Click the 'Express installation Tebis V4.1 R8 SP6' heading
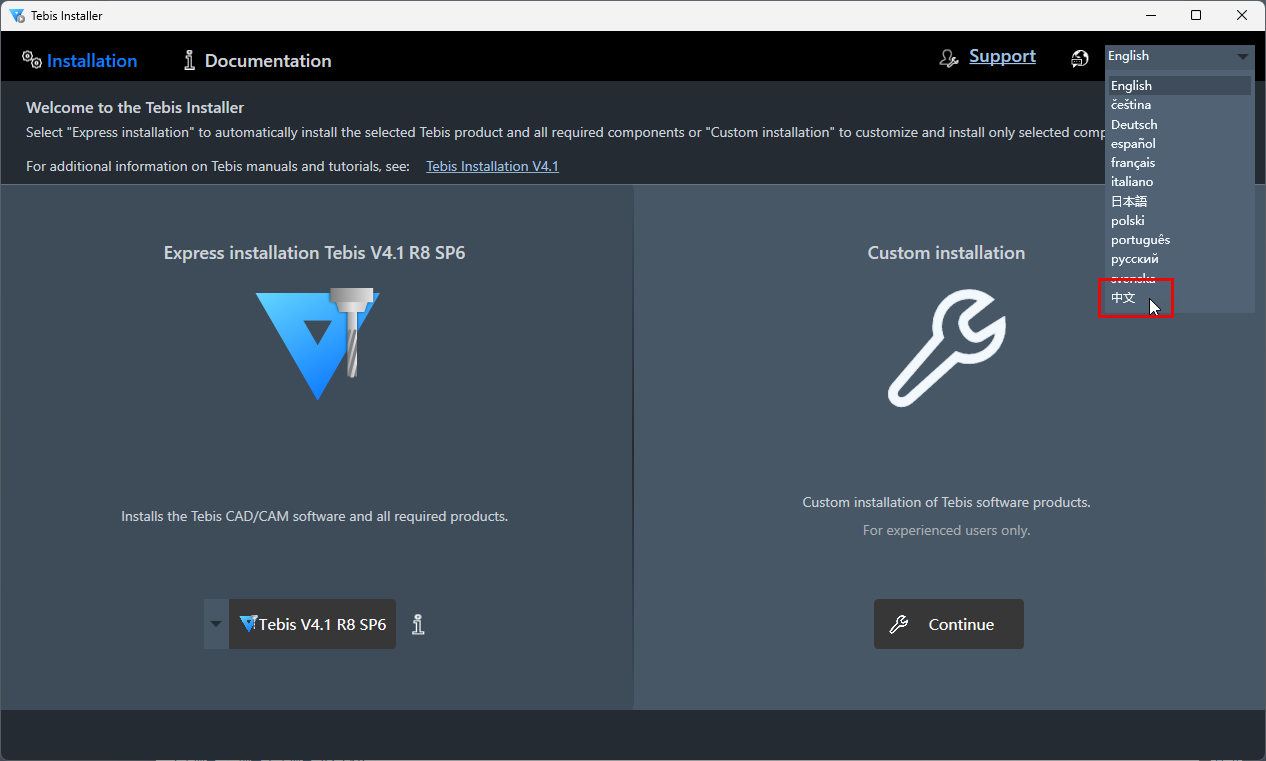1266x761 pixels. coord(314,253)
